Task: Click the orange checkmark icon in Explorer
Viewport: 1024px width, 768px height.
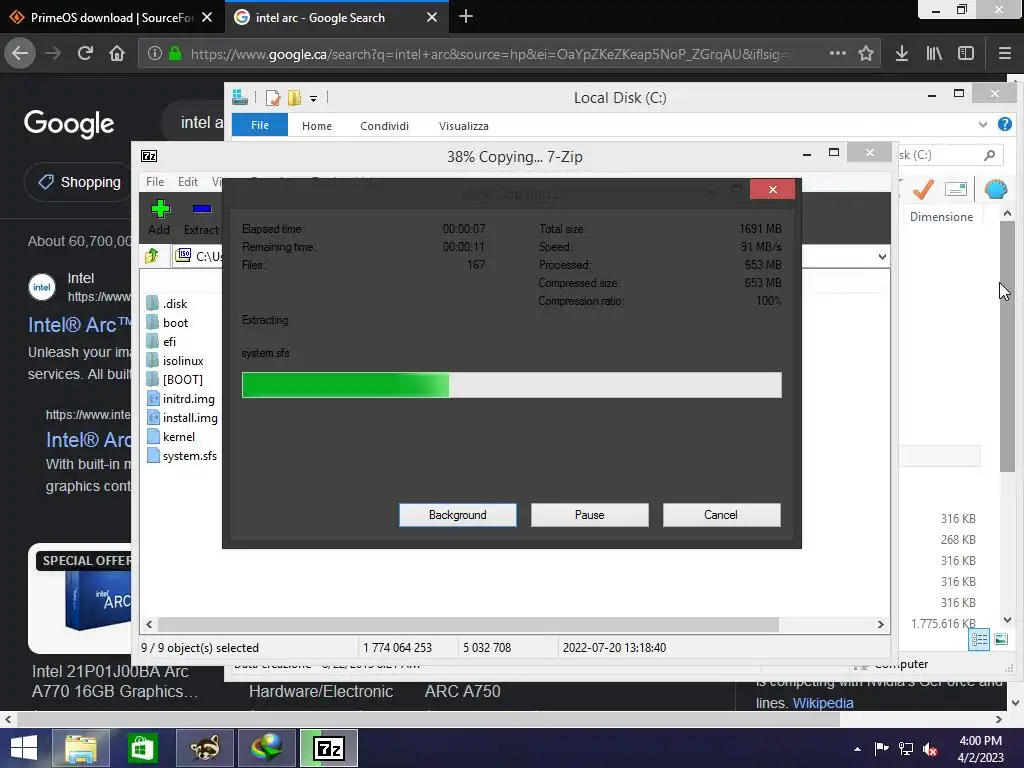Action: [x=923, y=189]
